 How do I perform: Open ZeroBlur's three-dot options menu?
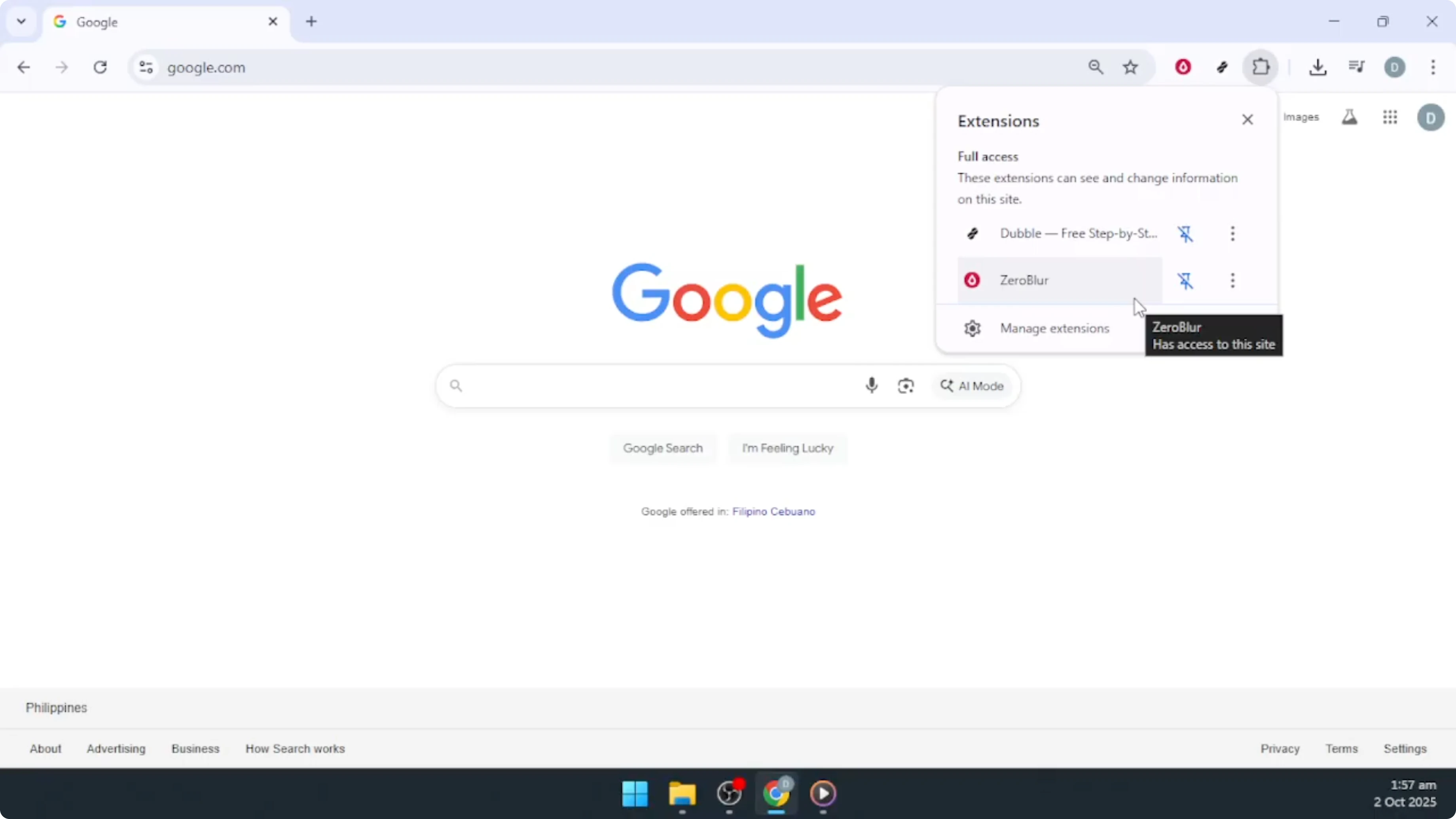1233,281
